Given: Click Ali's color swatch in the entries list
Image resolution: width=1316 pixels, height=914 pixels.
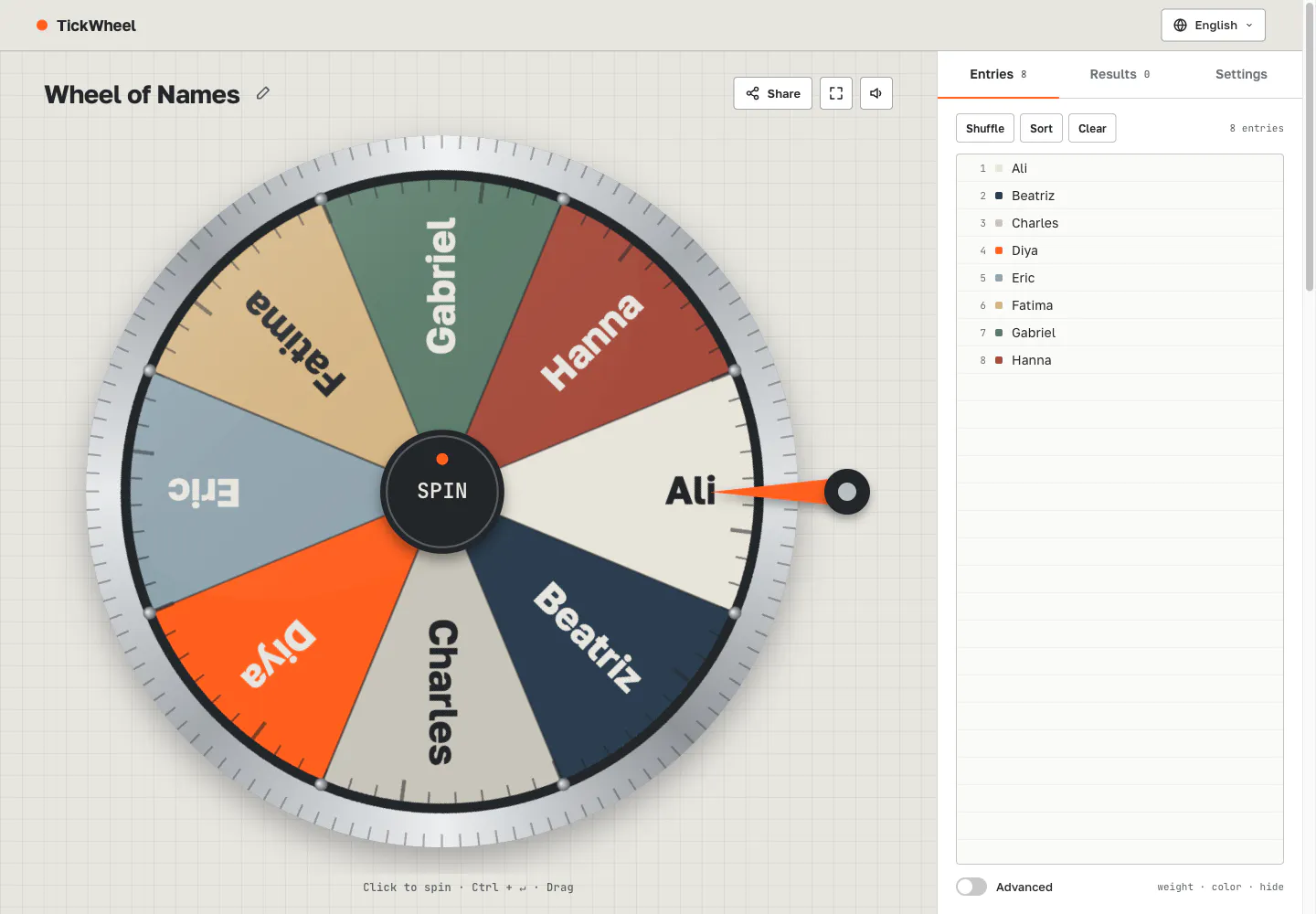Looking at the screenshot, I should click(999, 168).
